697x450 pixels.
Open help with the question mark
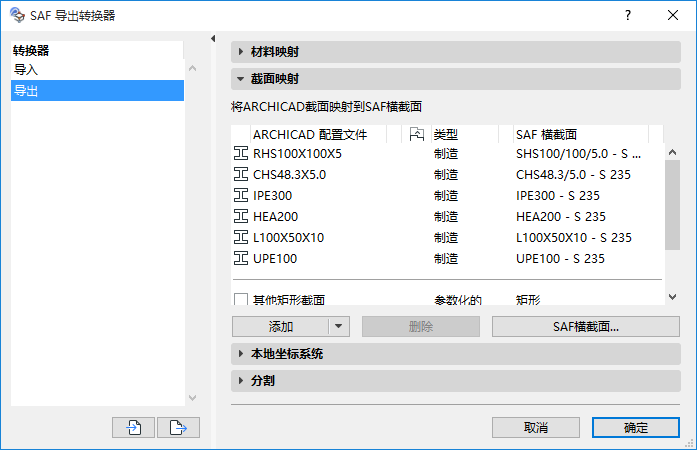pos(628,15)
